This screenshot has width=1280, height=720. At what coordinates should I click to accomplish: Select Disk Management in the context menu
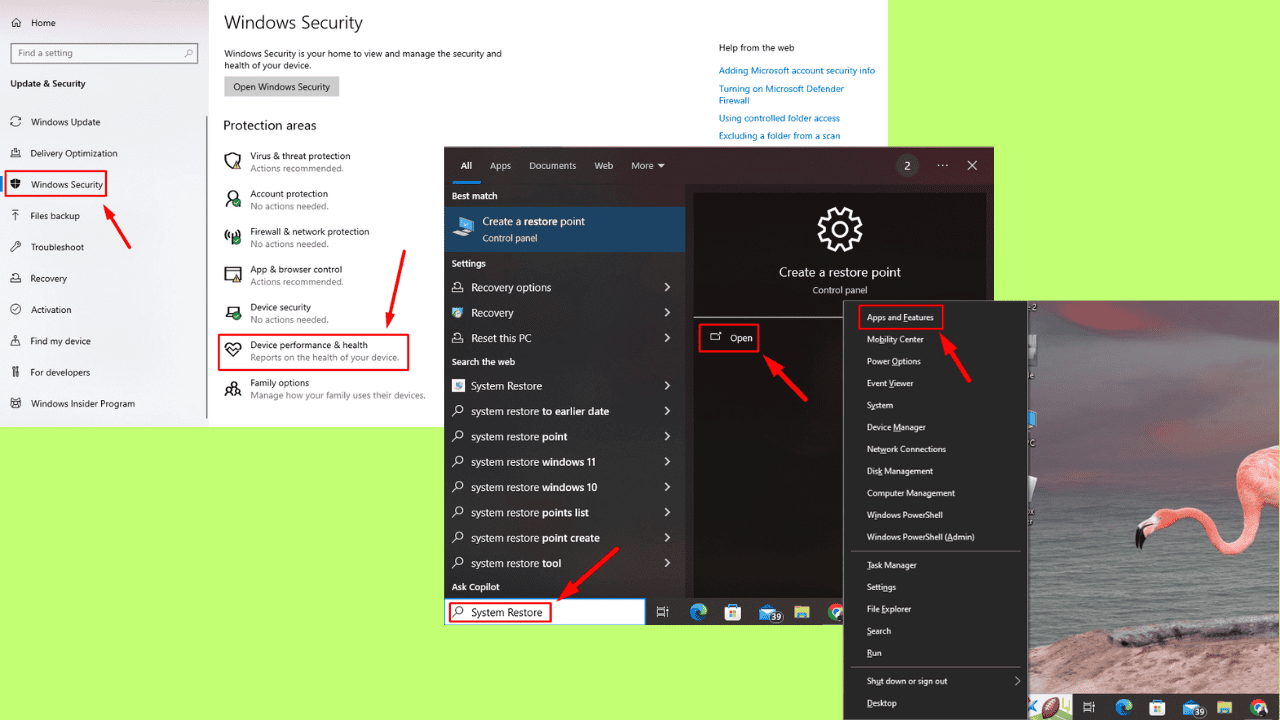(900, 471)
